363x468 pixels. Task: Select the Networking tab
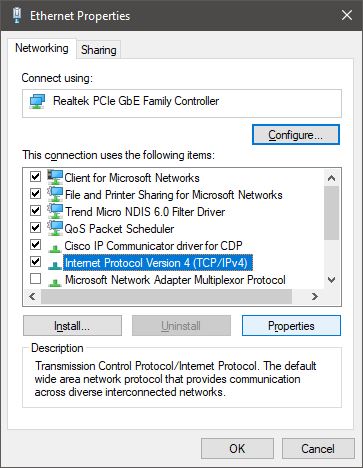pos(42,48)
